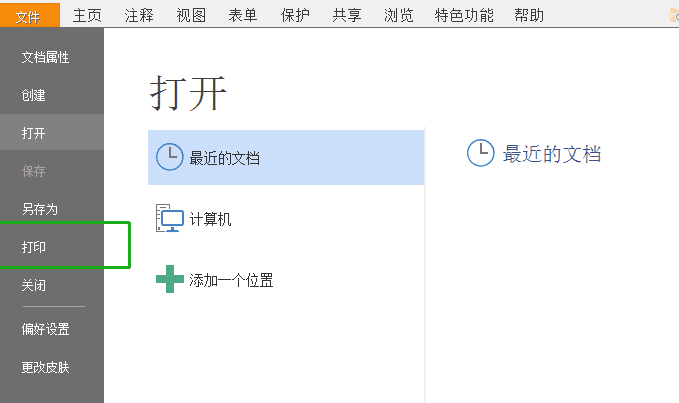
Task: Click the large clock icon in right pane header
Action: pos(480,153)
